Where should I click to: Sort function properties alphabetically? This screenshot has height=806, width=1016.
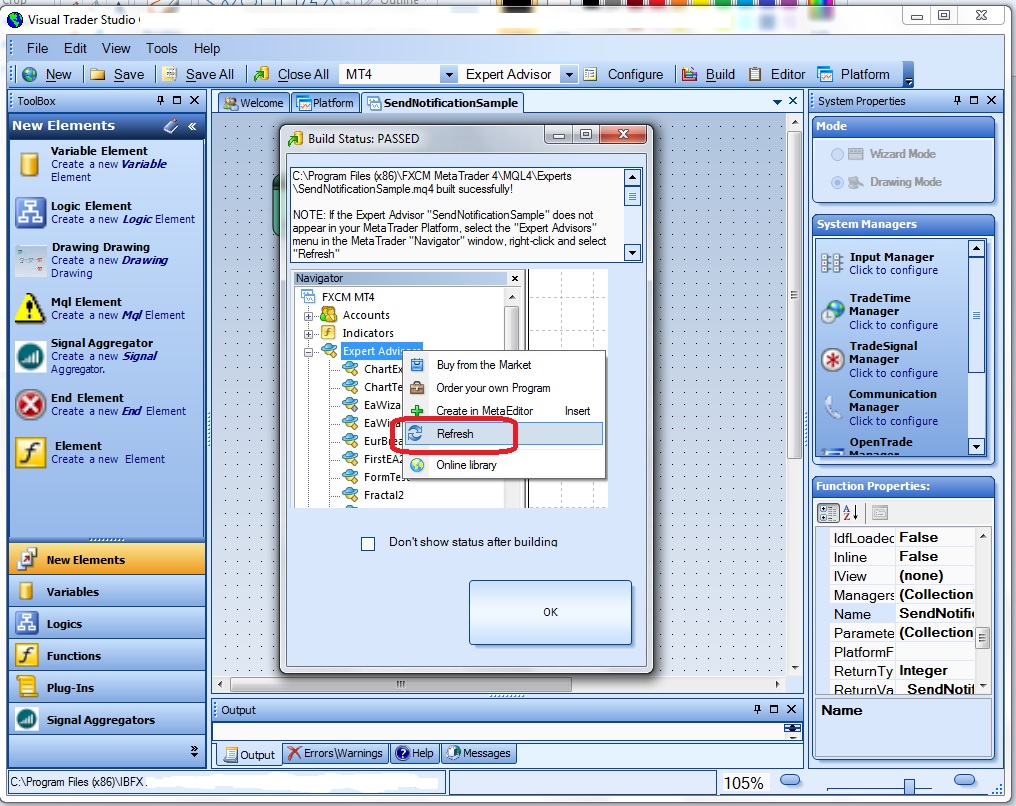(851, 513)
